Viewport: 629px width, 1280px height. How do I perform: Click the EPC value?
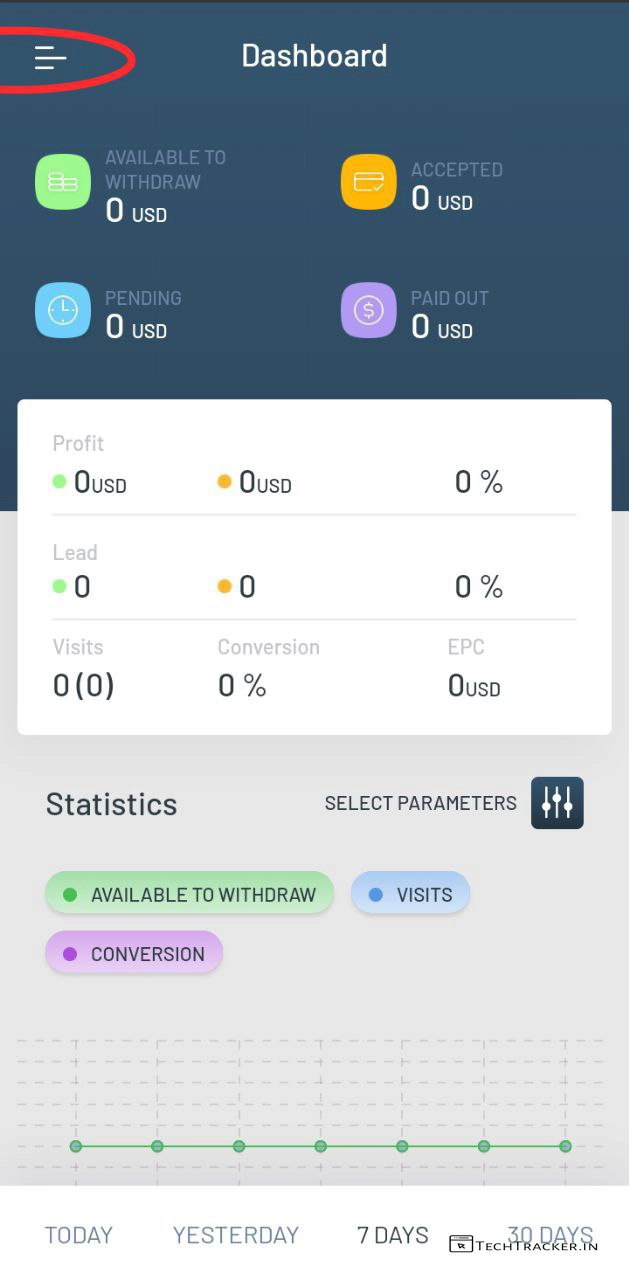pos(474,686)
